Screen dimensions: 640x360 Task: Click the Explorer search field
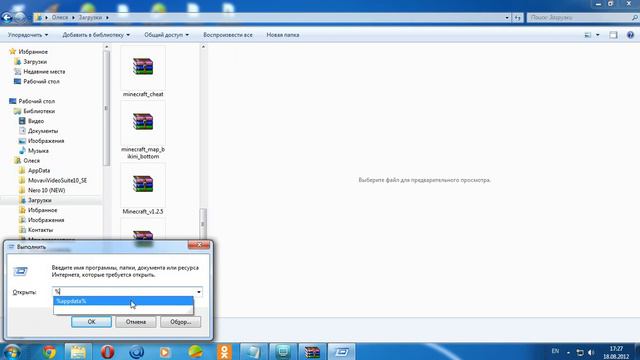coord(582,18)
